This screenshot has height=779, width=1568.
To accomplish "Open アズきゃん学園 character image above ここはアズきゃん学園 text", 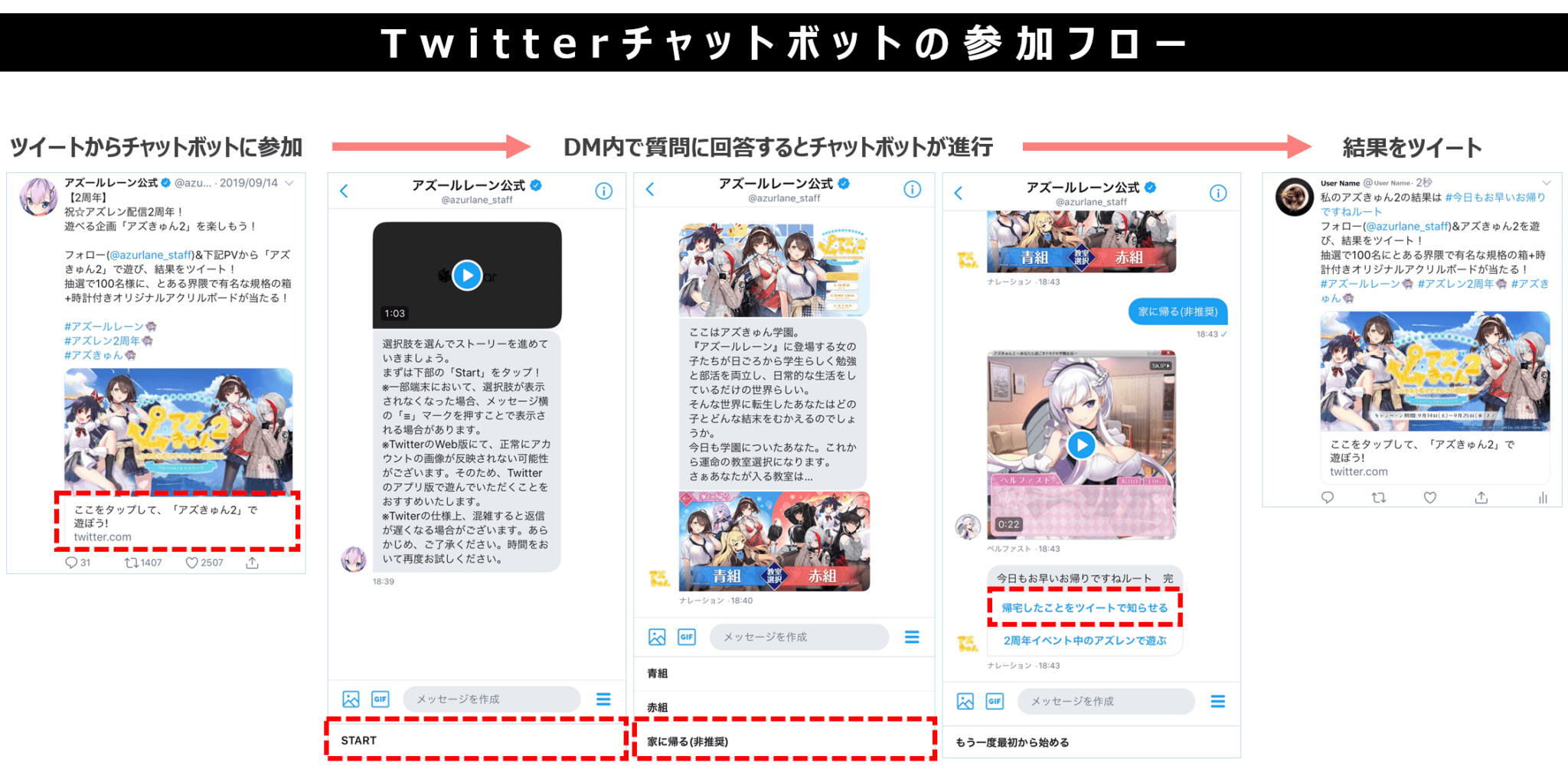I will (773, 269).
